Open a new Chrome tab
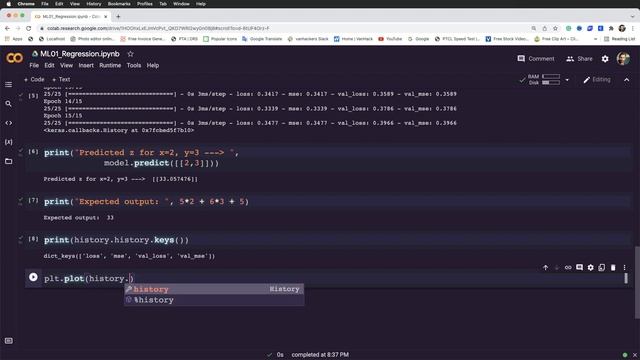 pos(118,16)
